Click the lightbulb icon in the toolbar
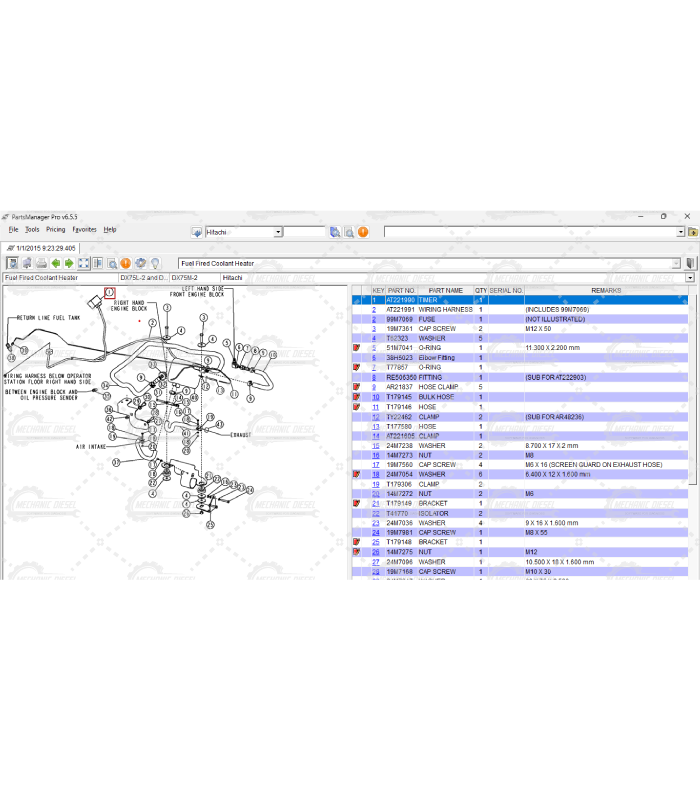Image resolution: width=700 pixels, height=800 pixels. click(x=155, y=264)
